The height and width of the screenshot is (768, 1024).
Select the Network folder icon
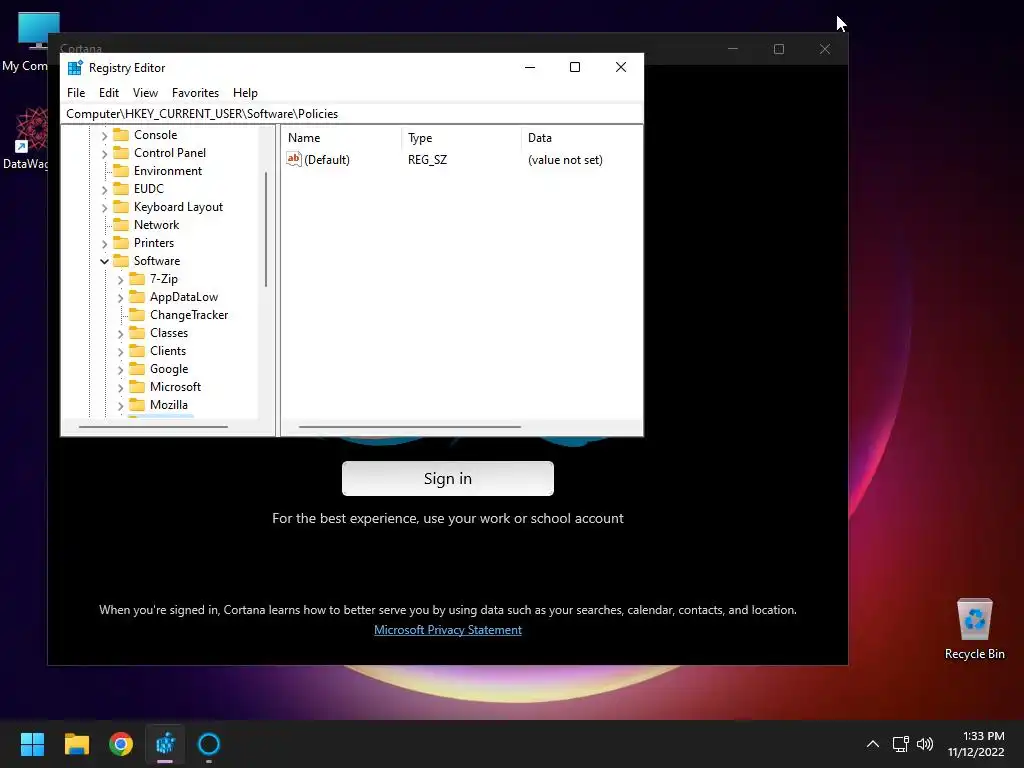121,225
